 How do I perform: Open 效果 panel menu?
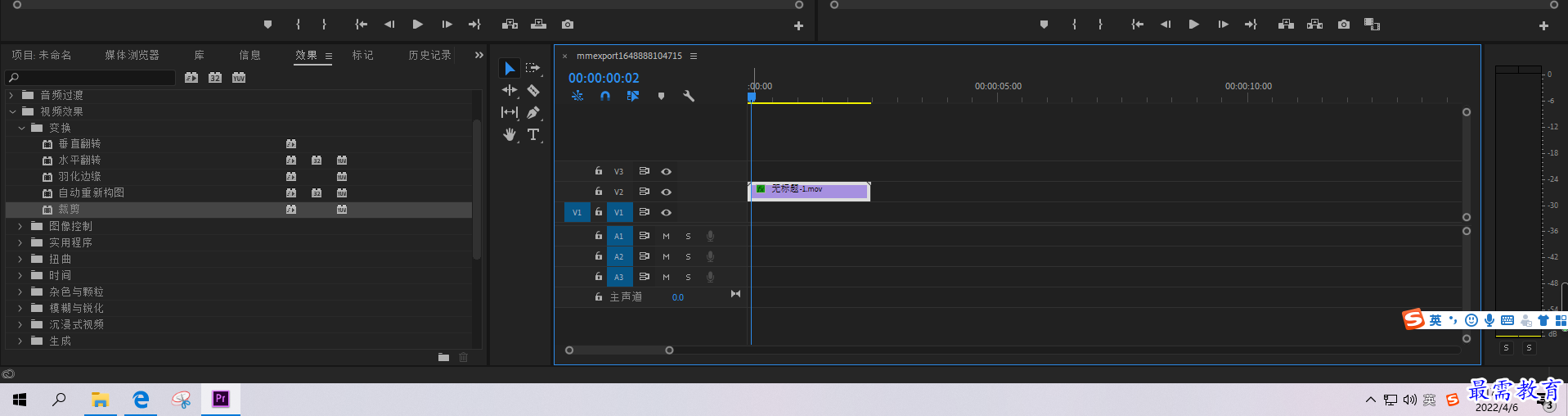coord(329,56)
